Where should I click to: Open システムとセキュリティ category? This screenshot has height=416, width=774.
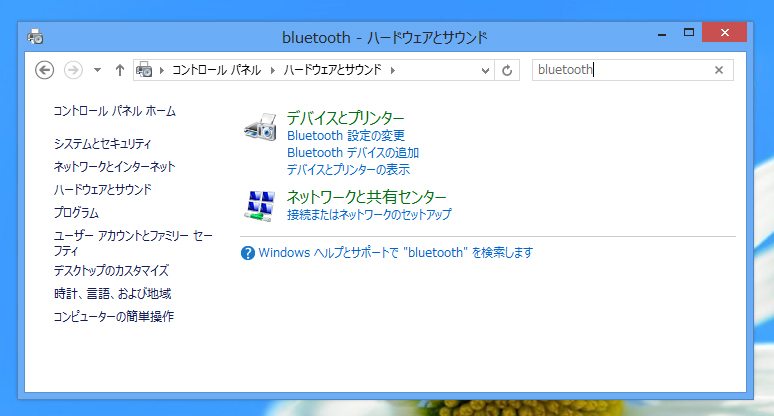103,144
